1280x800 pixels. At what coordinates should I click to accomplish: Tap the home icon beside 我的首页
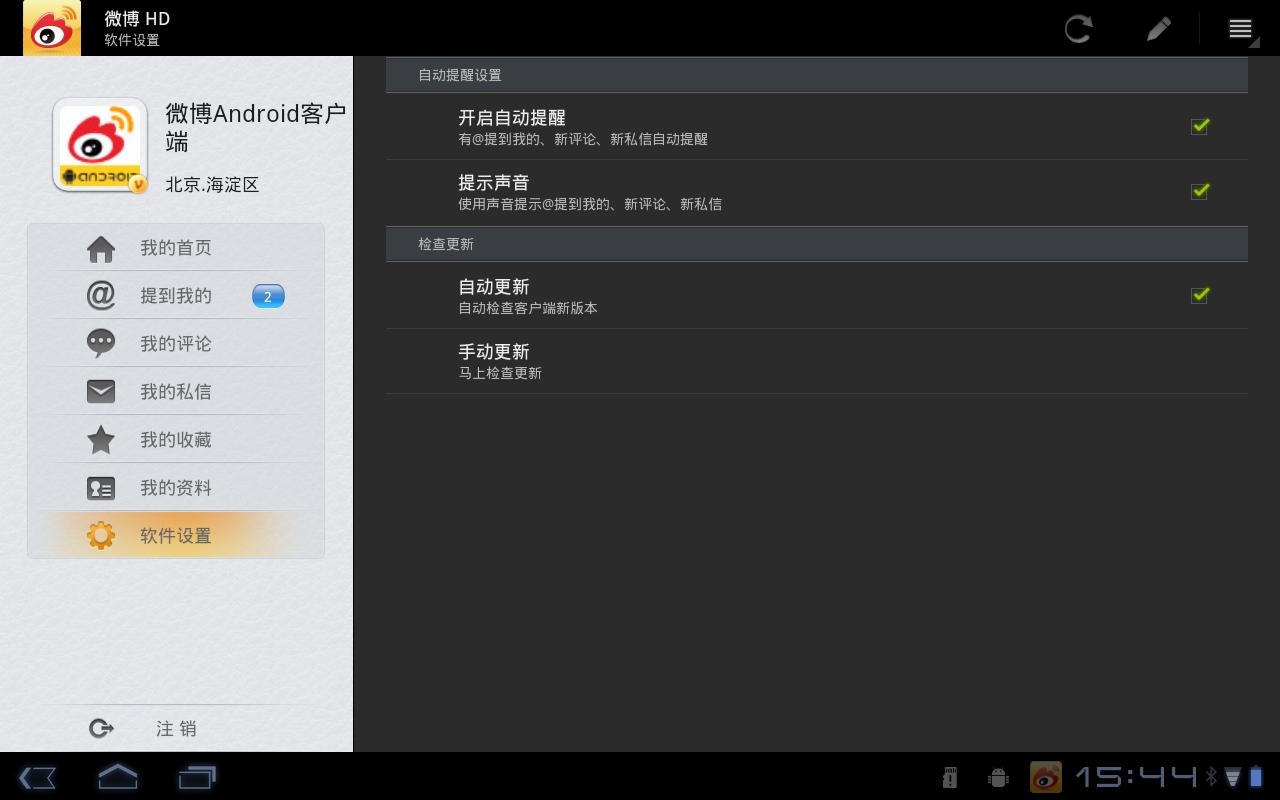coord(101,248)
